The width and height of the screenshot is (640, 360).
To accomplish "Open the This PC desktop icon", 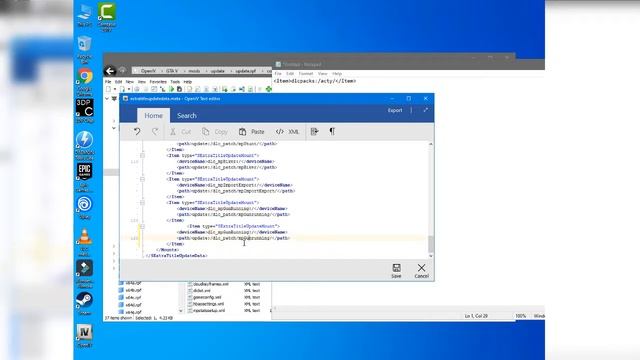I will 84,16.
